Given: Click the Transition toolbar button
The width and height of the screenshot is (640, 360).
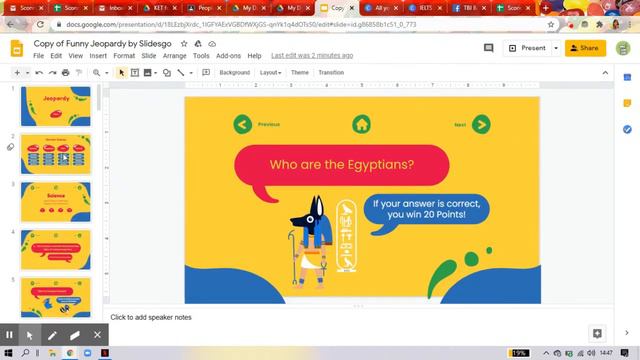Looking at the screenshot, I should pyautogui.click(x=331, y=73).
